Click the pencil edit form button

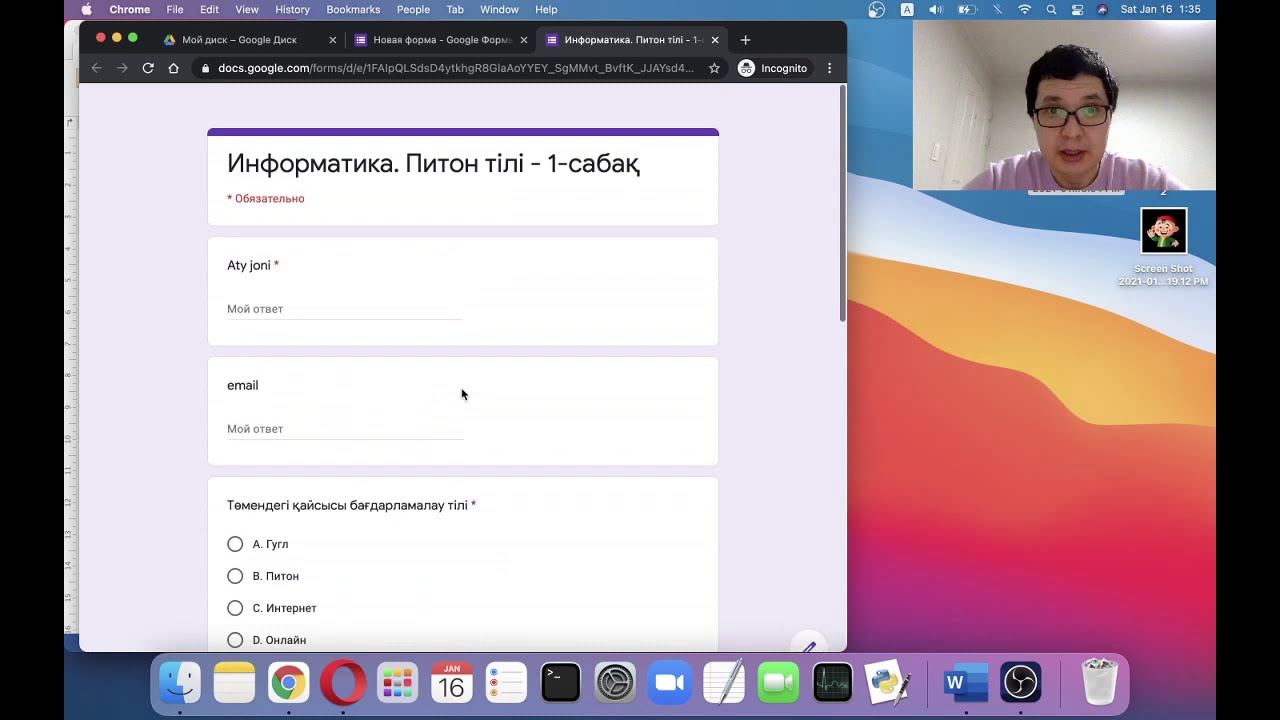tap(809, 645)
